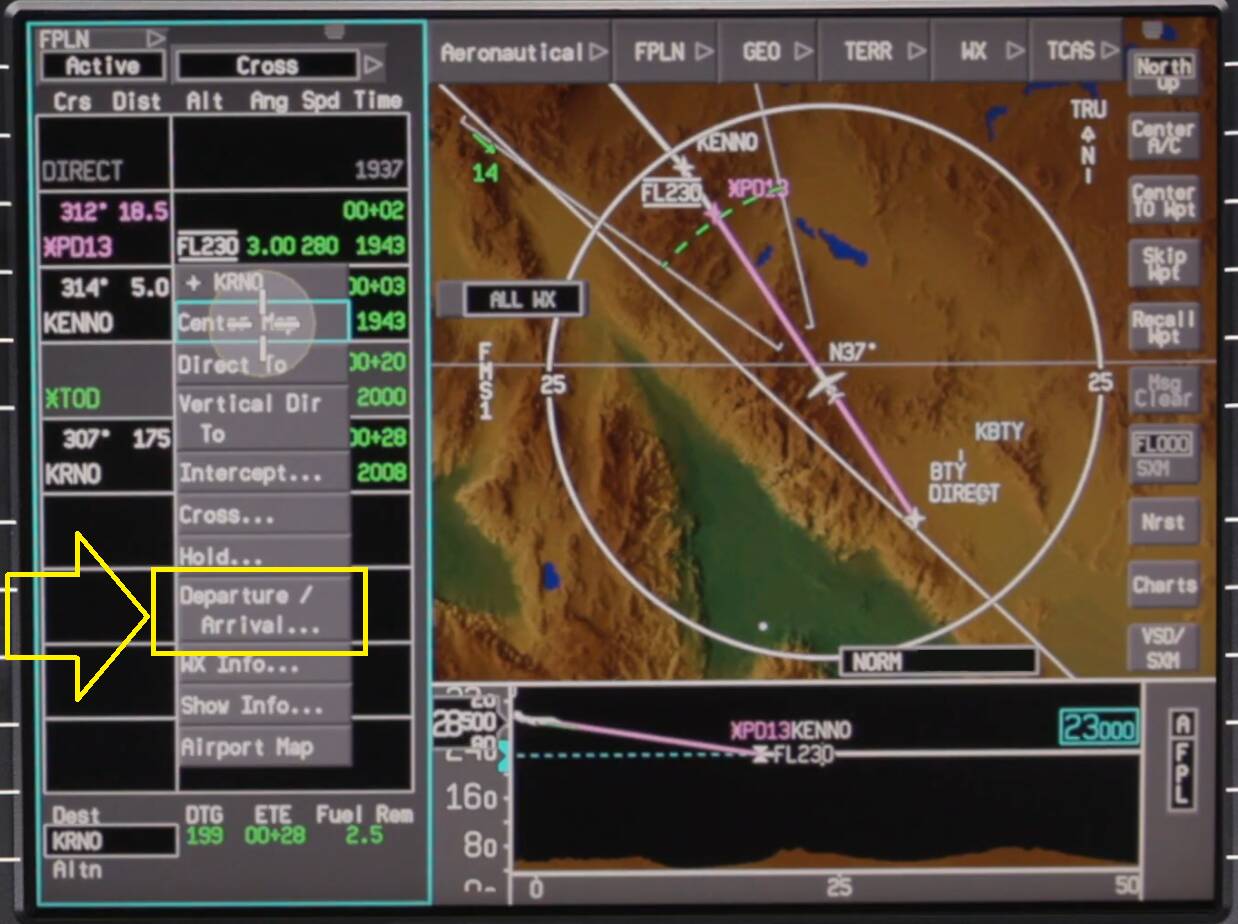
Task: Click the N37° latitude label
Action: click(x=853, y=352)
